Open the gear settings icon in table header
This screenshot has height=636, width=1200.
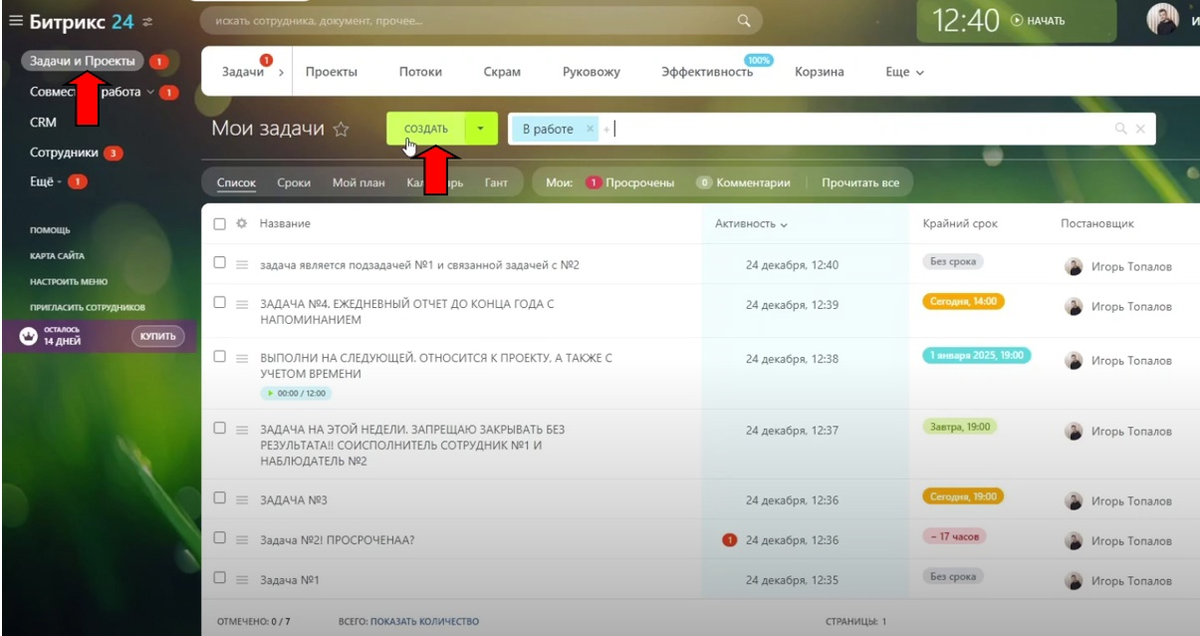[241, 224]
